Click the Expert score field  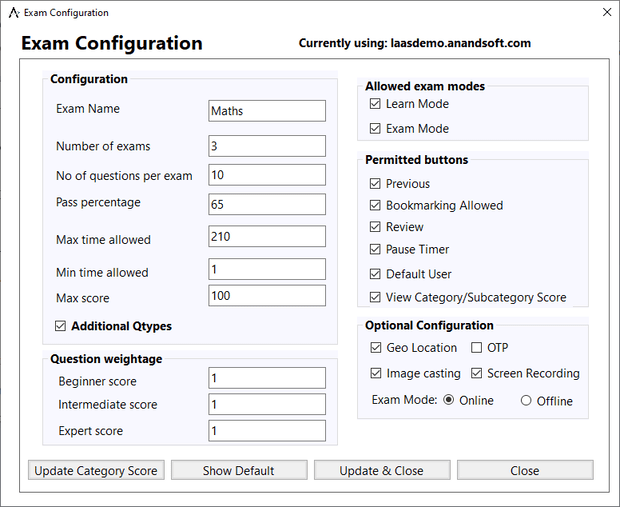pyautogui.click(x=267, y=431)
